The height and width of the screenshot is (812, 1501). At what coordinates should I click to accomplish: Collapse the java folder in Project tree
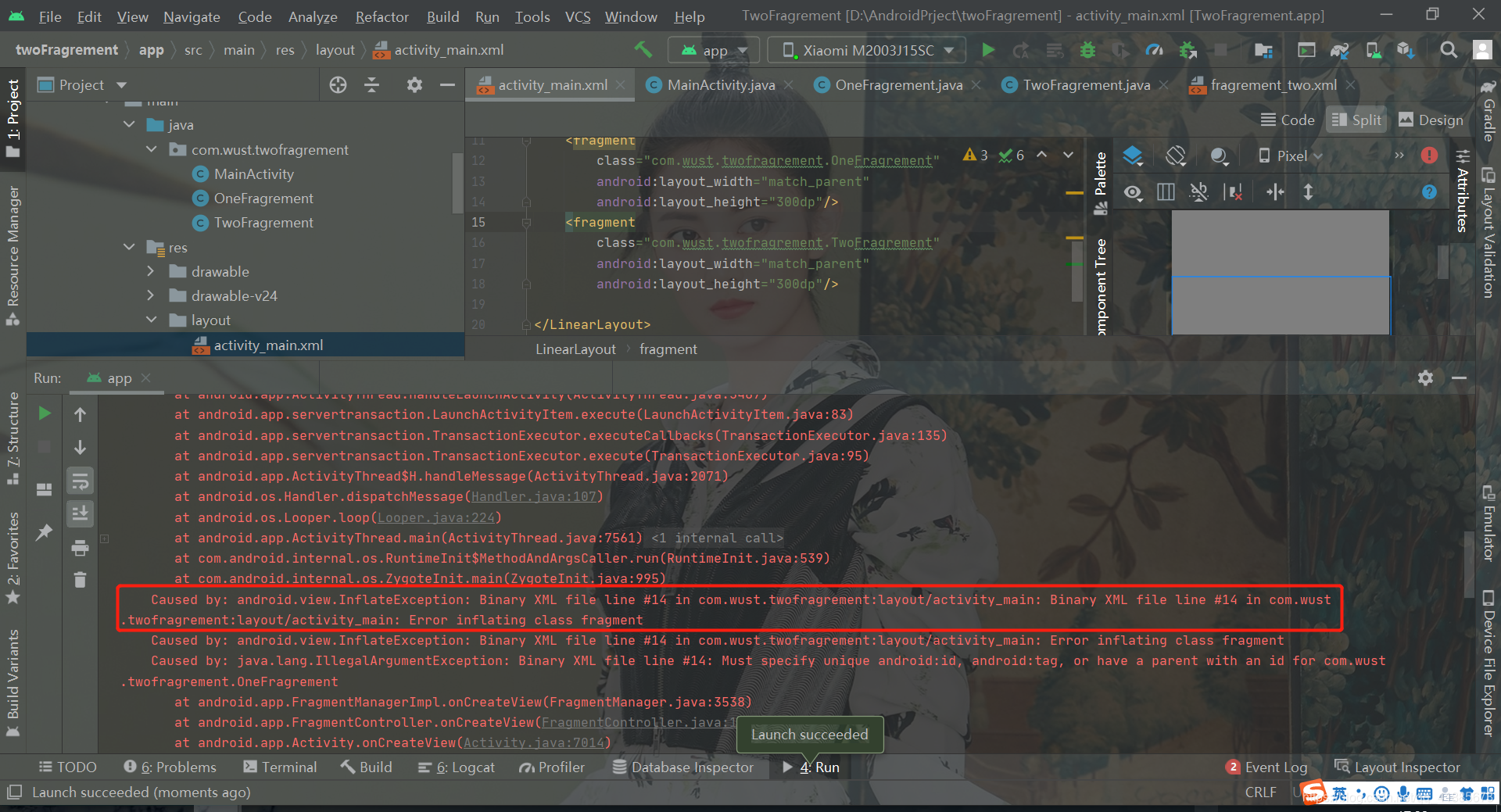coord(129,124)
